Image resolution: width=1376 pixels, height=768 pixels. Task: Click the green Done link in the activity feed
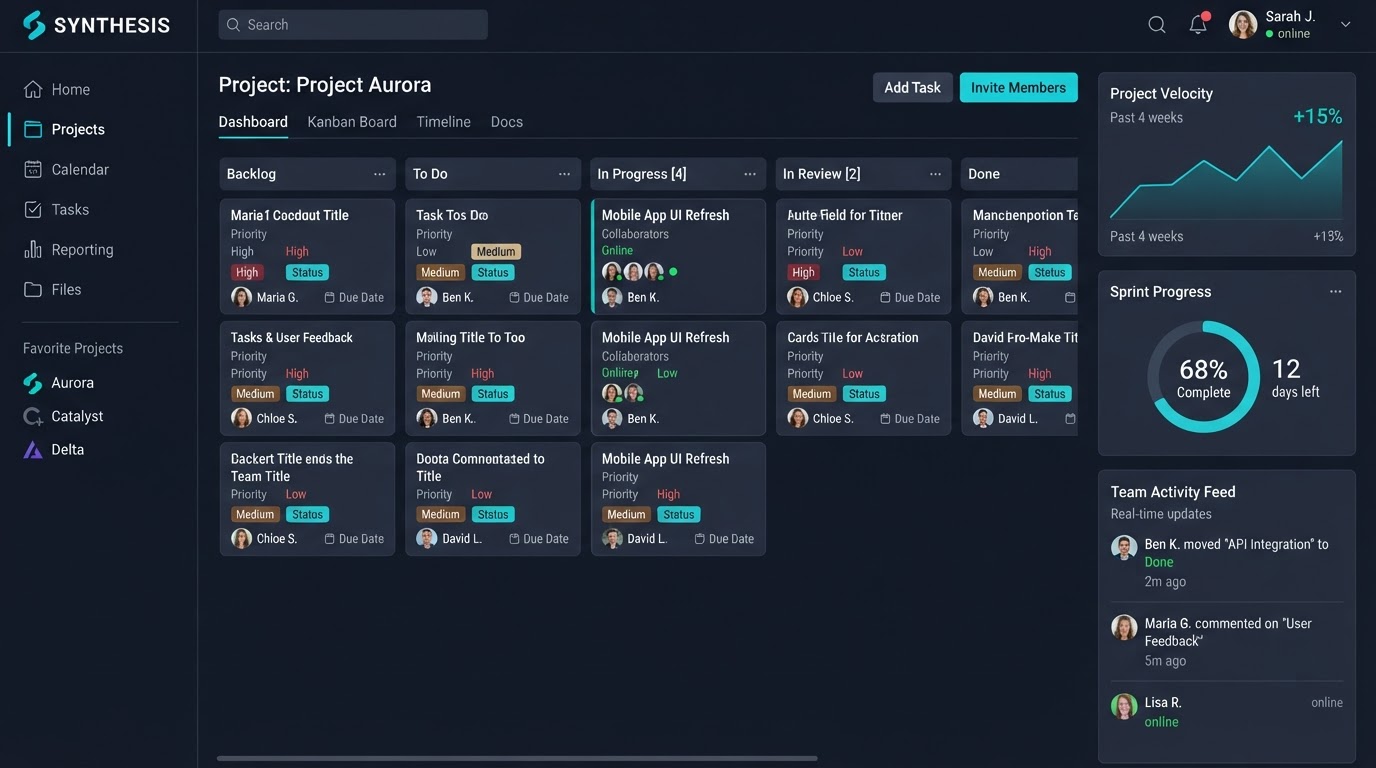[1159, 563]
